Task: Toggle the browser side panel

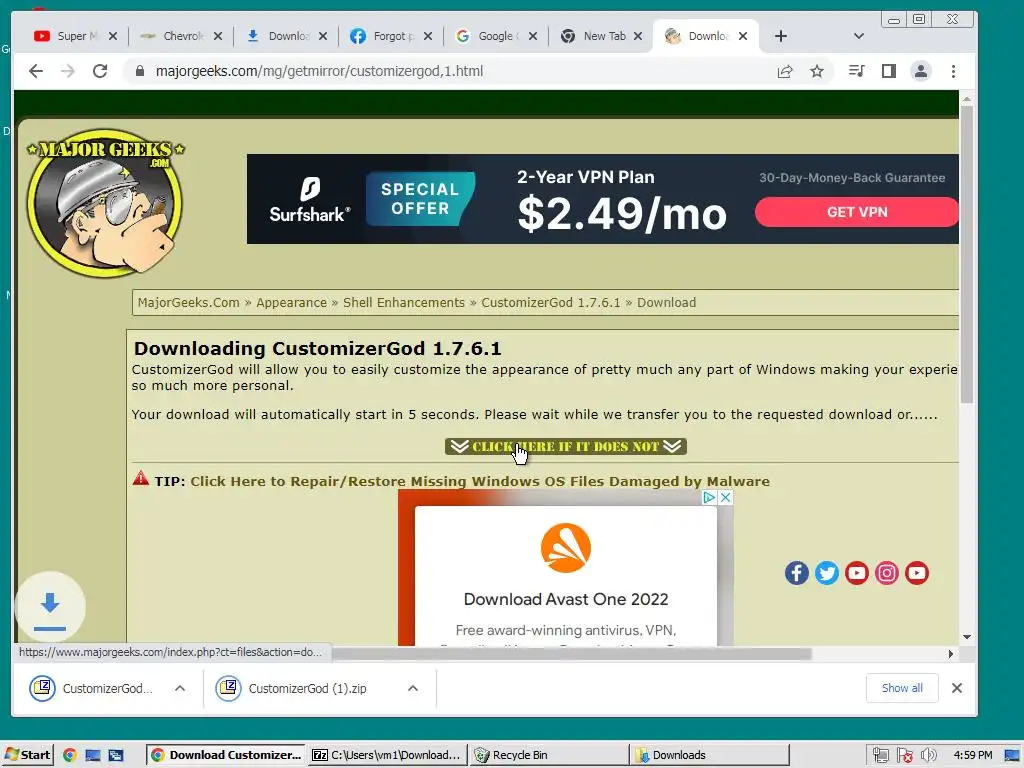Action: pos(889,71)
